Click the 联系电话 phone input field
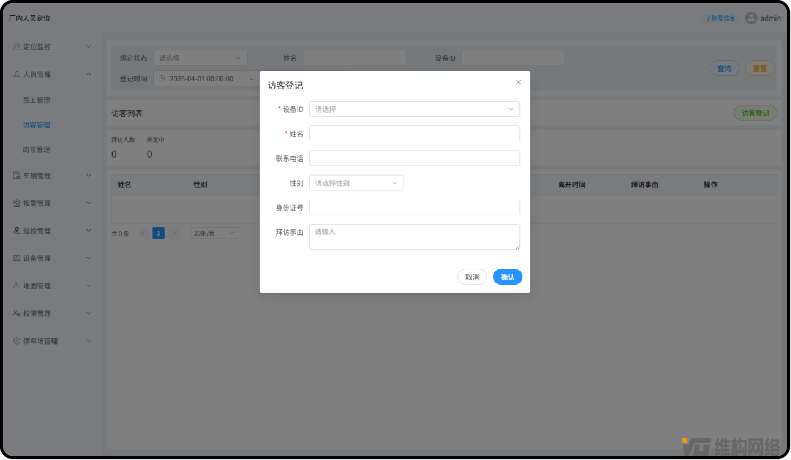 (414, 158)
